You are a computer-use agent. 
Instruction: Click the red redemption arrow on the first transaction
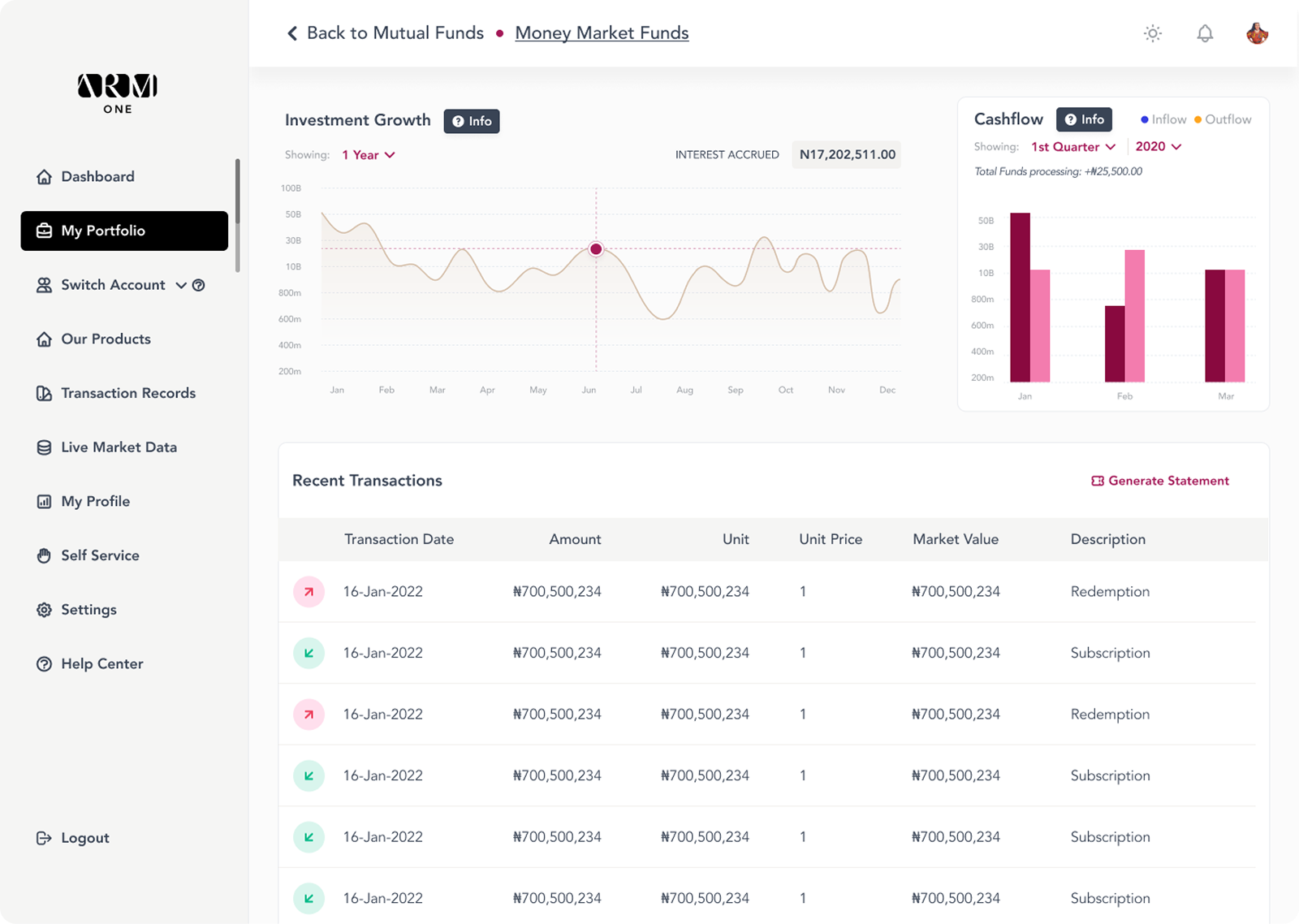[309, 592]
